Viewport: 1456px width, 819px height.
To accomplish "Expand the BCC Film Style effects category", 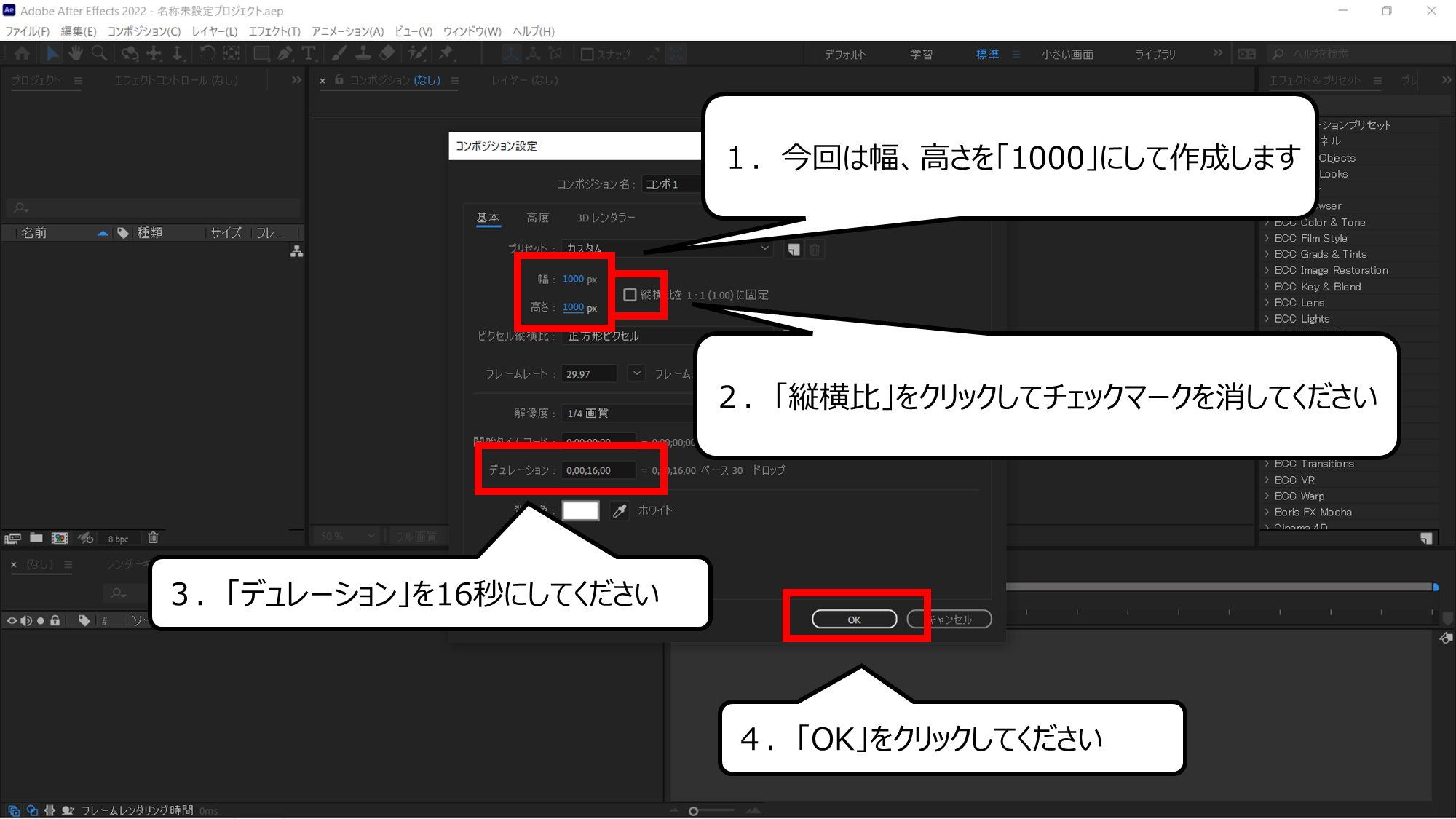I will pos(1310,238).
